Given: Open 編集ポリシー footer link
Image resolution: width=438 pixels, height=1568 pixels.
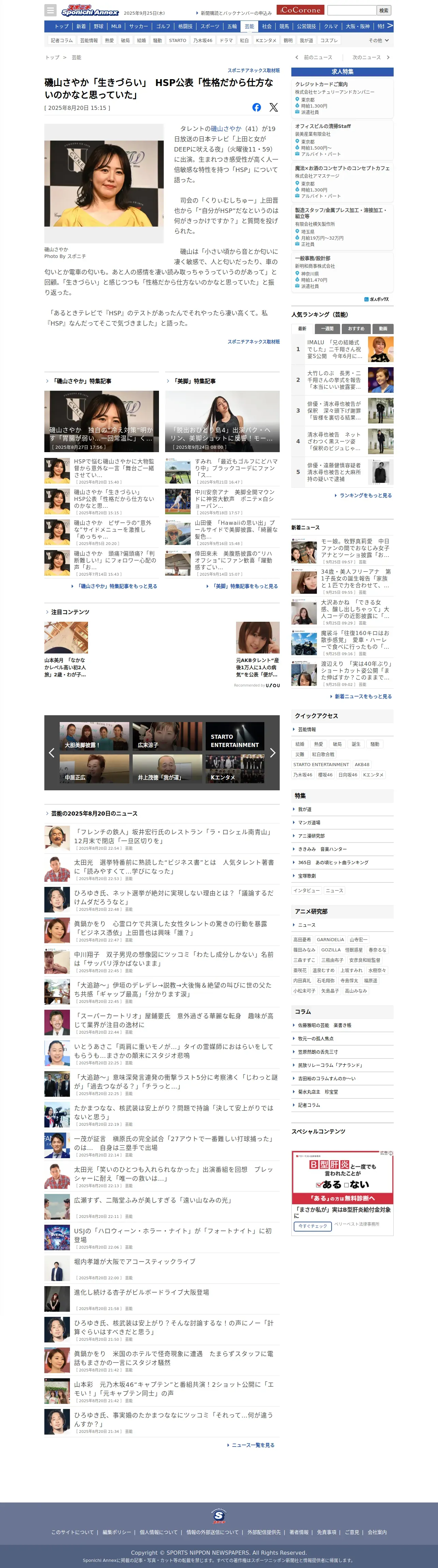Looking at the screenshot, I should [117, 1532].
